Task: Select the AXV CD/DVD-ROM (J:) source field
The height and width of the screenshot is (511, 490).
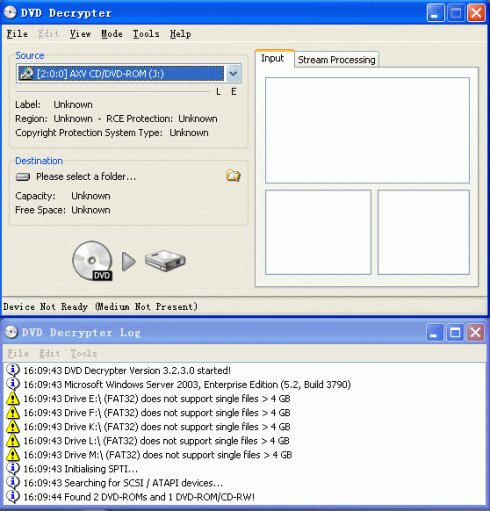Action: click(121, 73)
